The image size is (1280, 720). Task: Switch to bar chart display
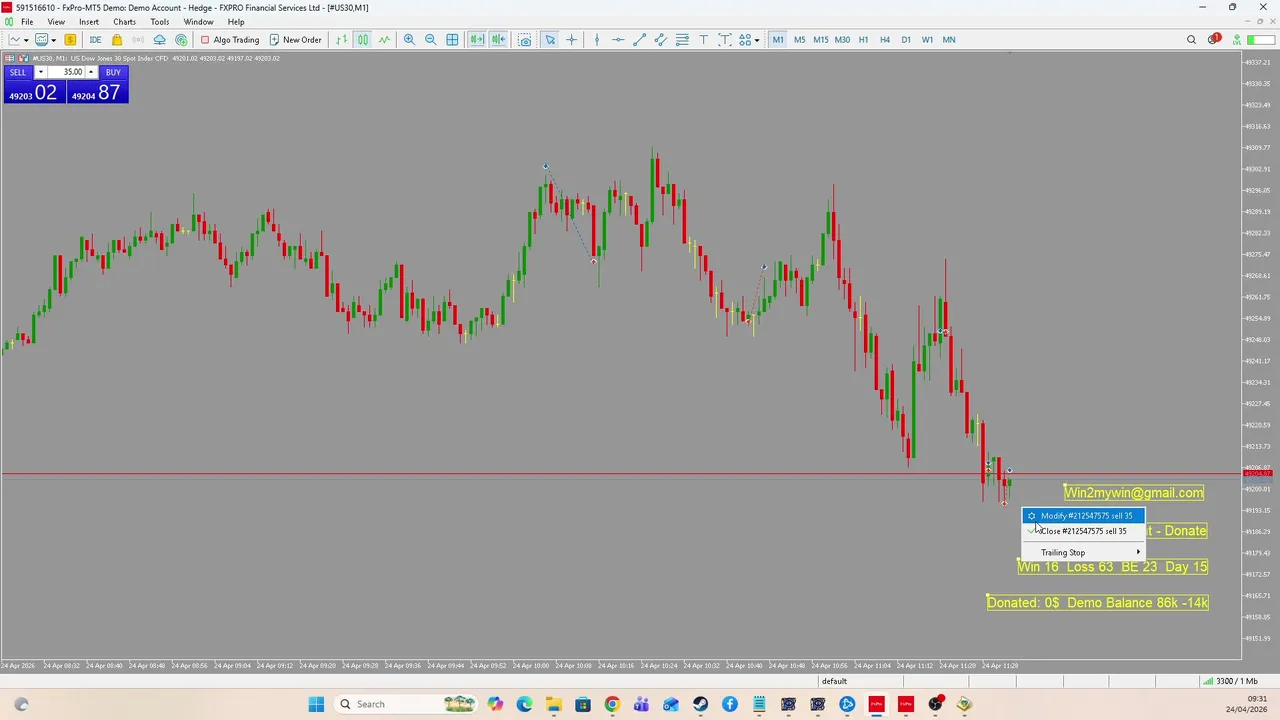click(x=342, y=40)
